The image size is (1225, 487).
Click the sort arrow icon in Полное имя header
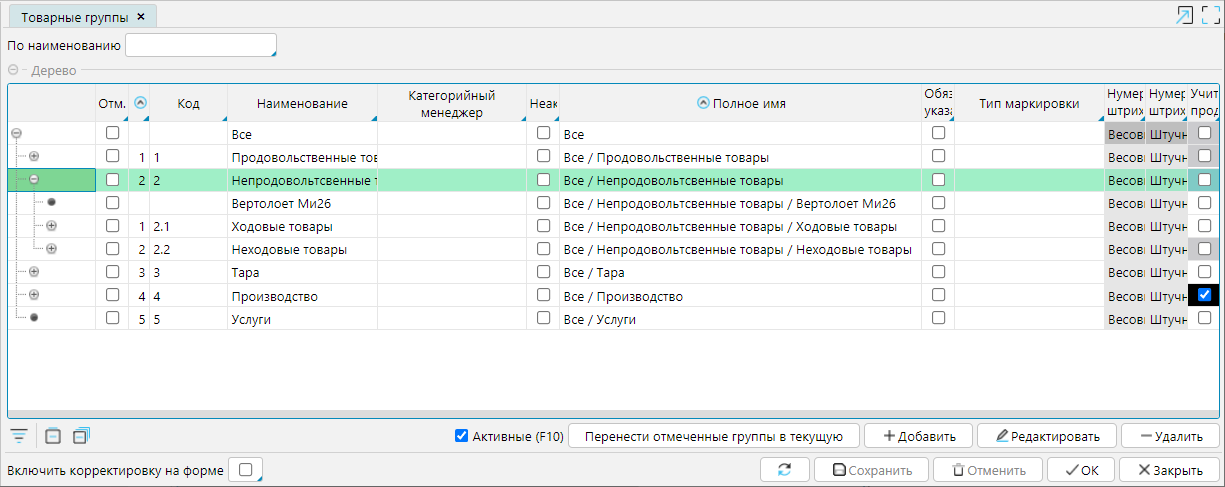(x=702, y=103)
